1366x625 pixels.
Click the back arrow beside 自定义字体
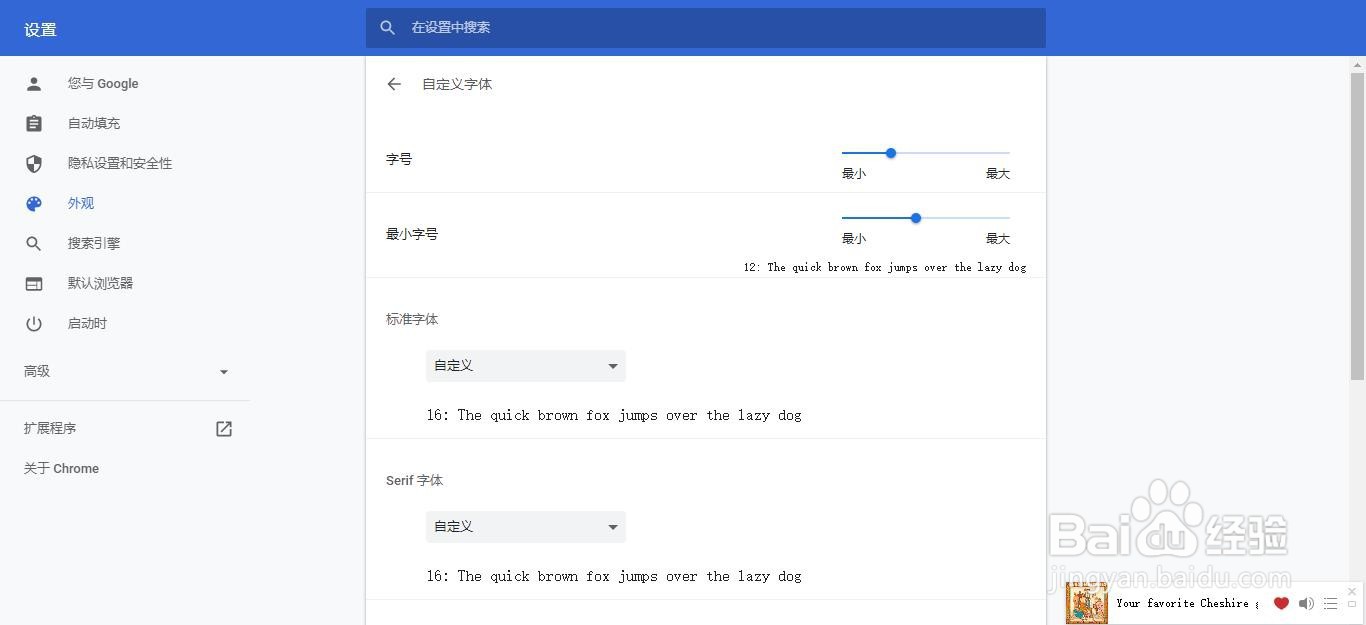click(394, 84)
